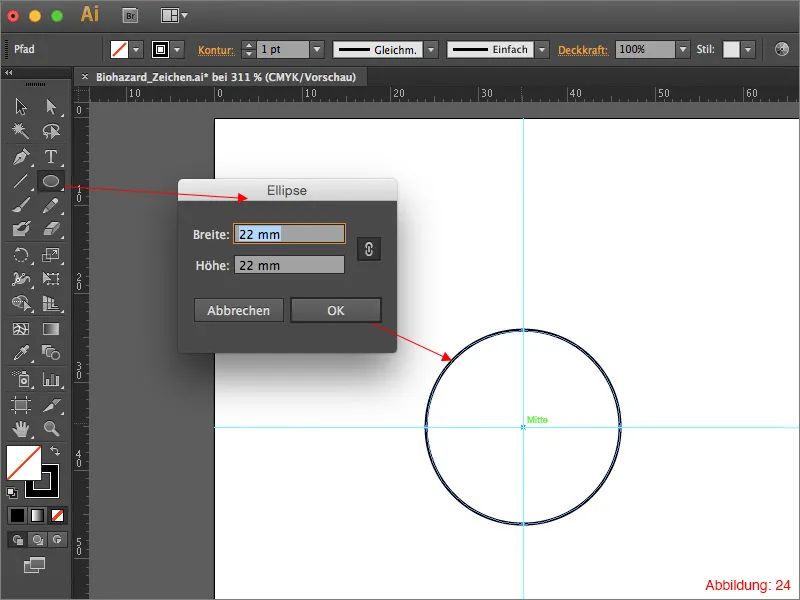
Task: Change the screen mode
Action: click(34, 565)
